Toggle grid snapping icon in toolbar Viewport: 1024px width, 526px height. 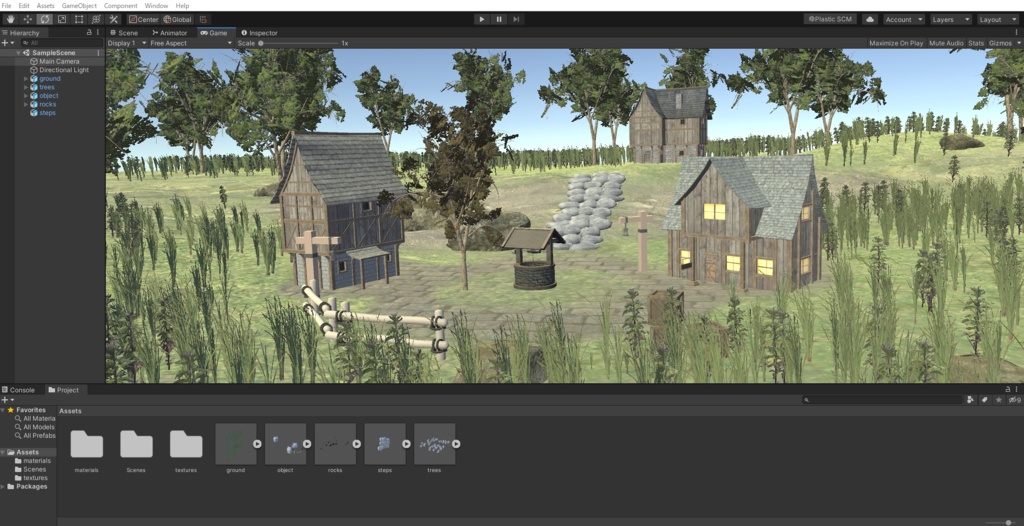tap(202, 20)
